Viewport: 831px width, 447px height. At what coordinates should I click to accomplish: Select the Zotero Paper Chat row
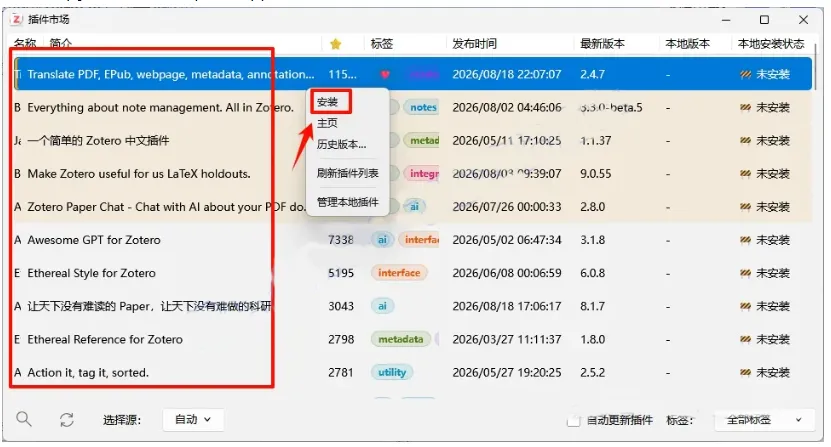[413, 207]
